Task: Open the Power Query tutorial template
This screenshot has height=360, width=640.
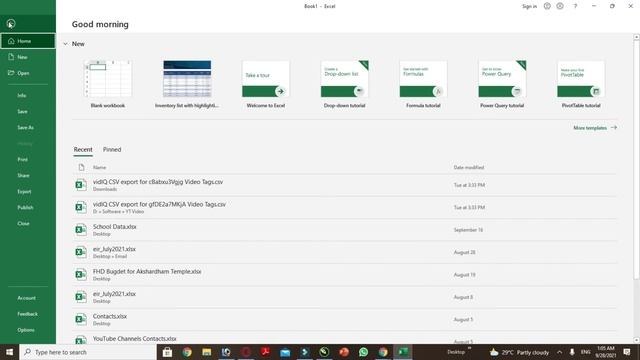Action: click(x=502, y=84)
